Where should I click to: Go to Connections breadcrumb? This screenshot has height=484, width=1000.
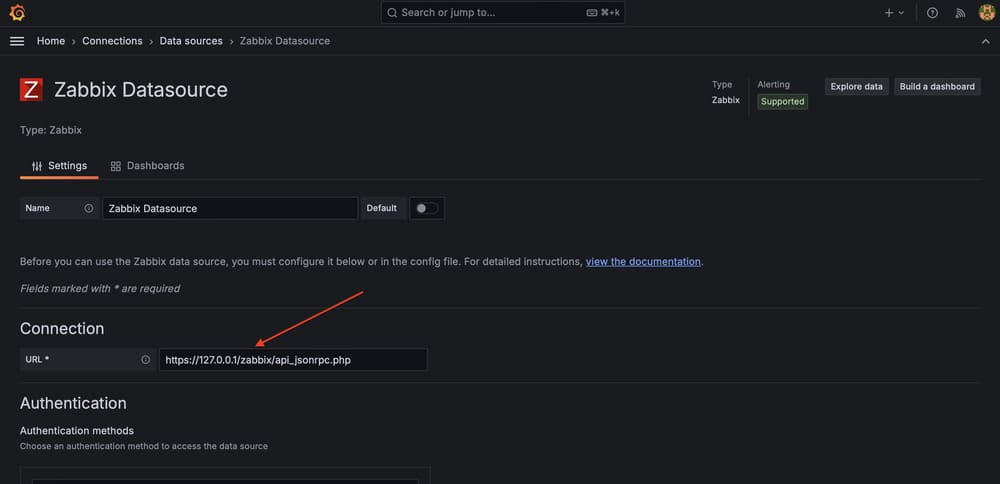(112, 41)
